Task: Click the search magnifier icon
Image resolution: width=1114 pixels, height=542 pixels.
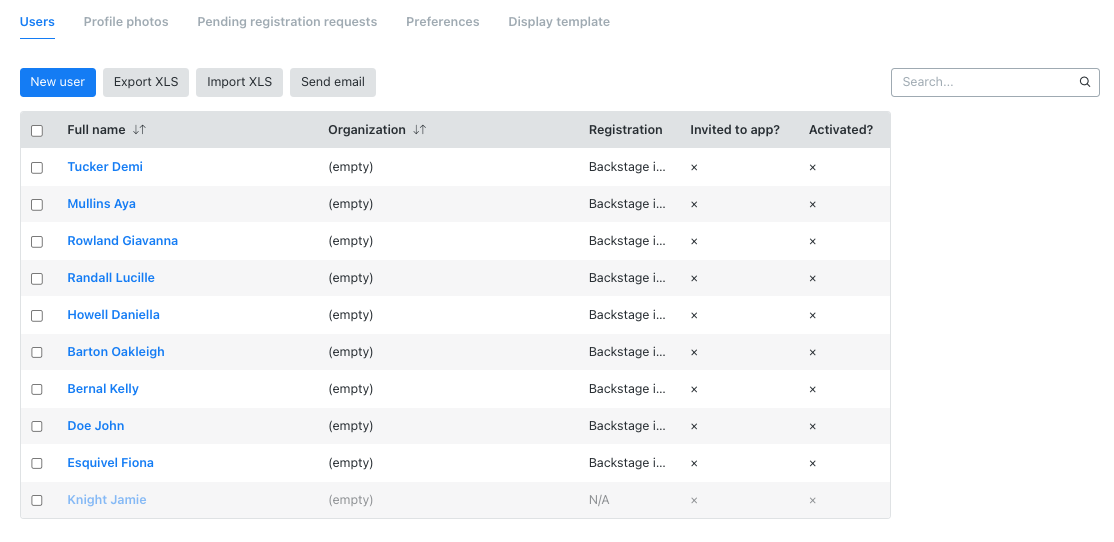Action: (1084, 82)
